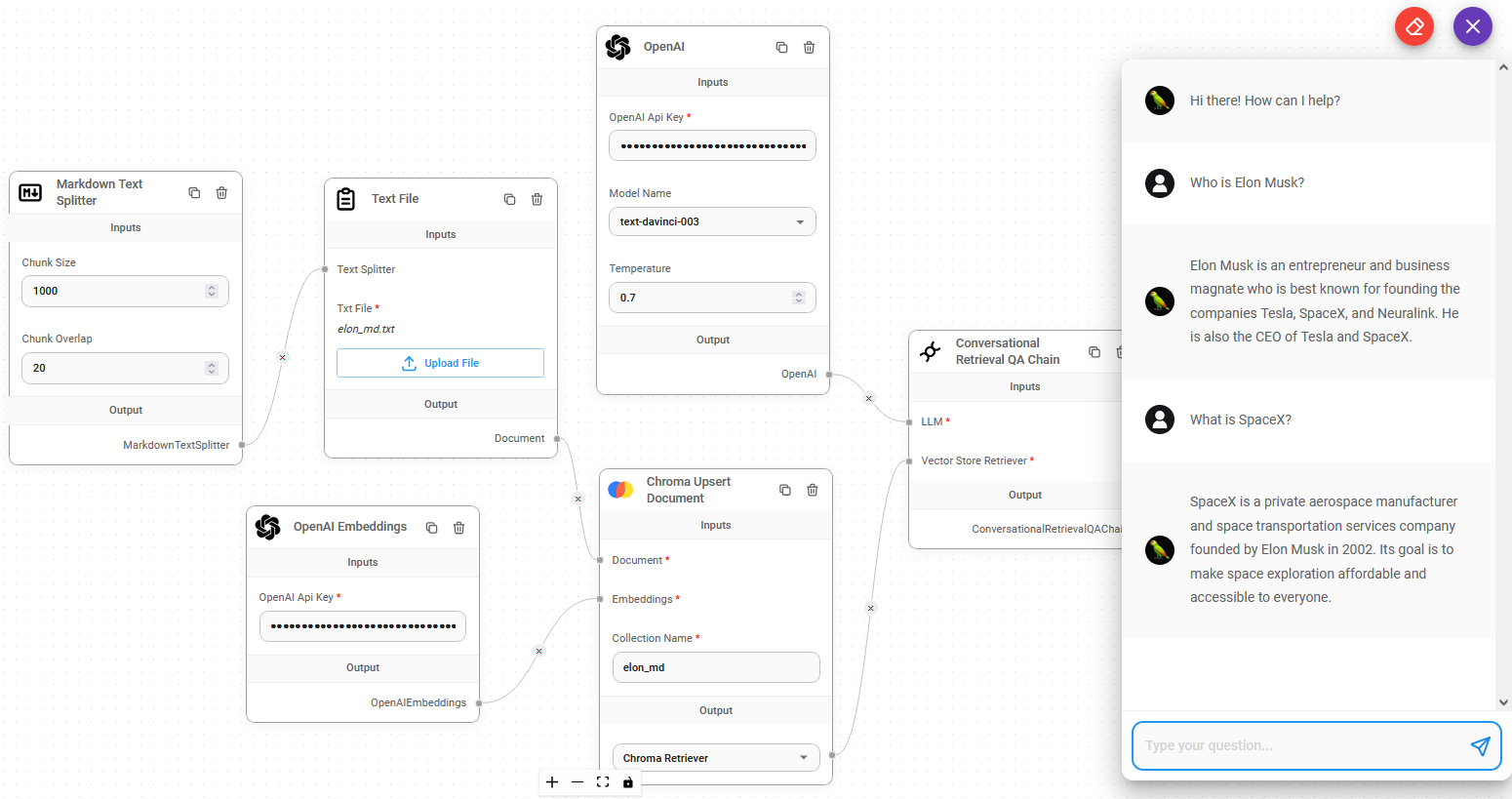Focus the Chunk Size input field
The height and width of the screenshot is (799, 1512).
(x=125, y=291)
